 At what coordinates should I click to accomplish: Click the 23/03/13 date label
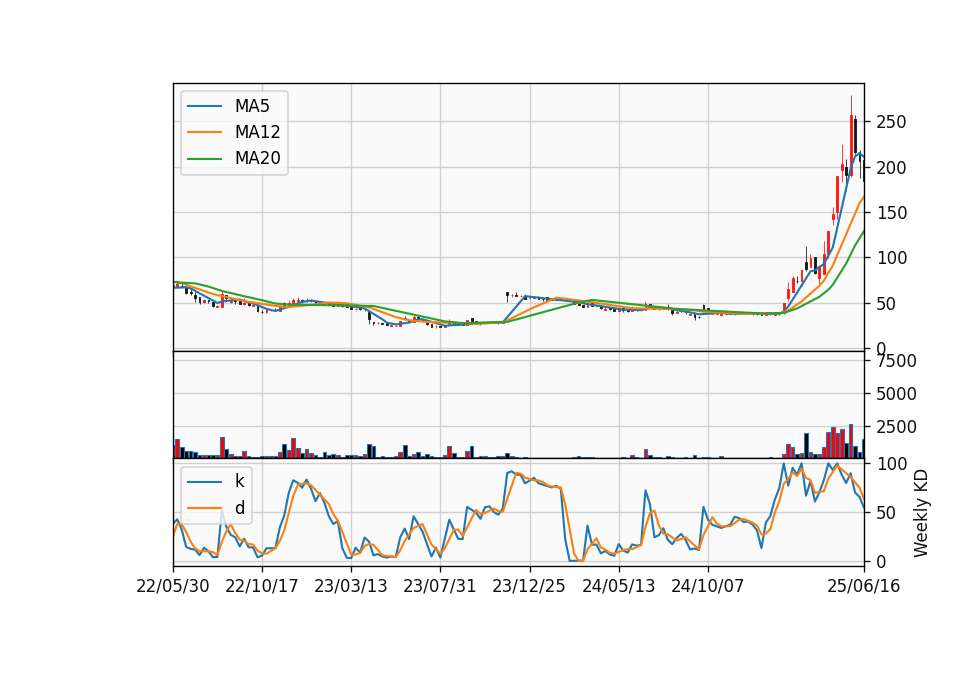point(351,586)
